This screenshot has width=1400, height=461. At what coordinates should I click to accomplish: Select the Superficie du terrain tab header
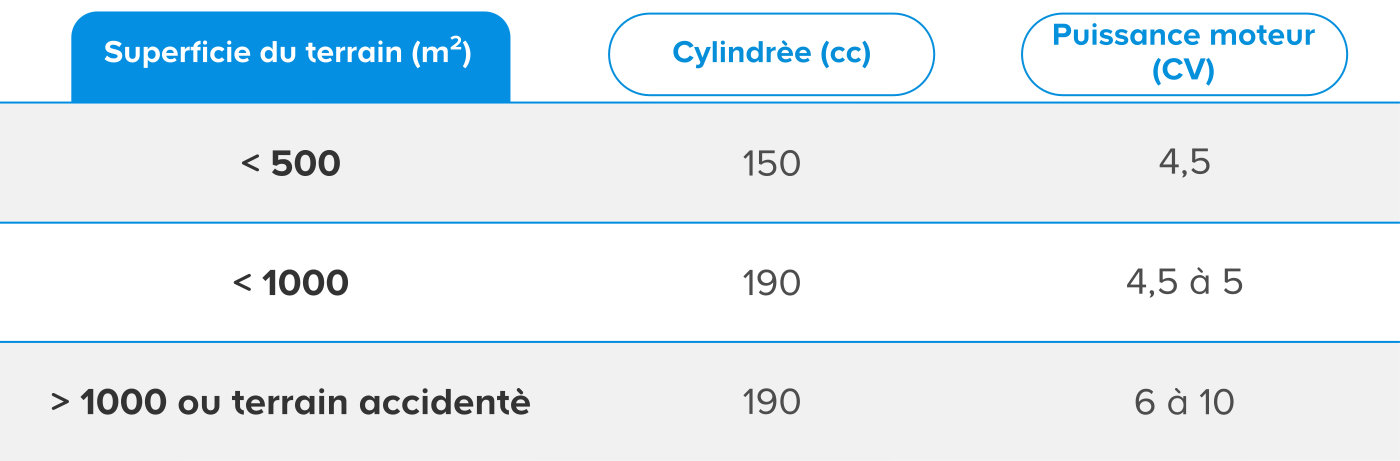click(x=290, y=56)
